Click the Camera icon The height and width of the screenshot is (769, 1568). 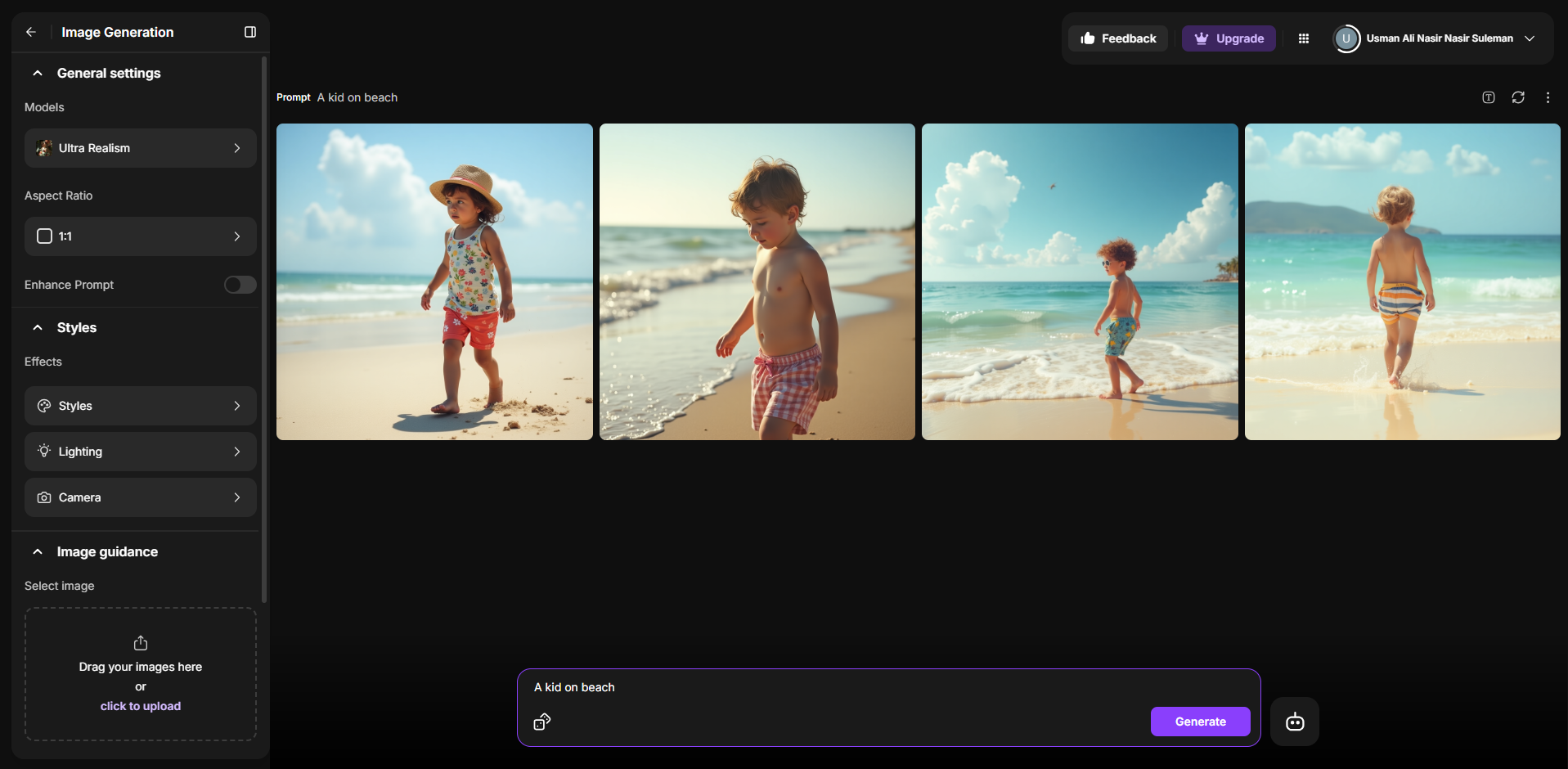(44, 497)
